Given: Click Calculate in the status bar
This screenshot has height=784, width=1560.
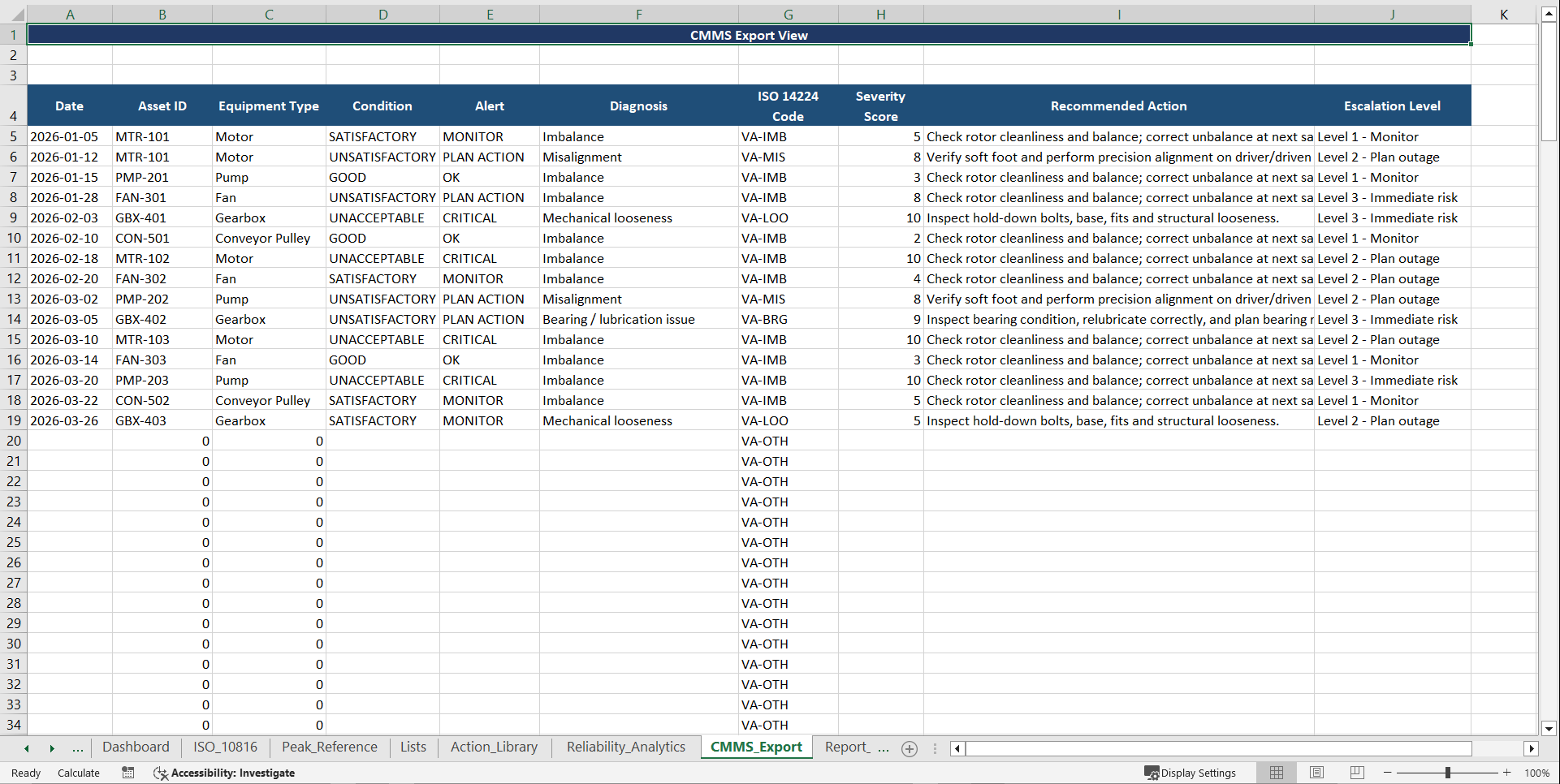Looking at the screenshot, I should click(x=78, y=773).
